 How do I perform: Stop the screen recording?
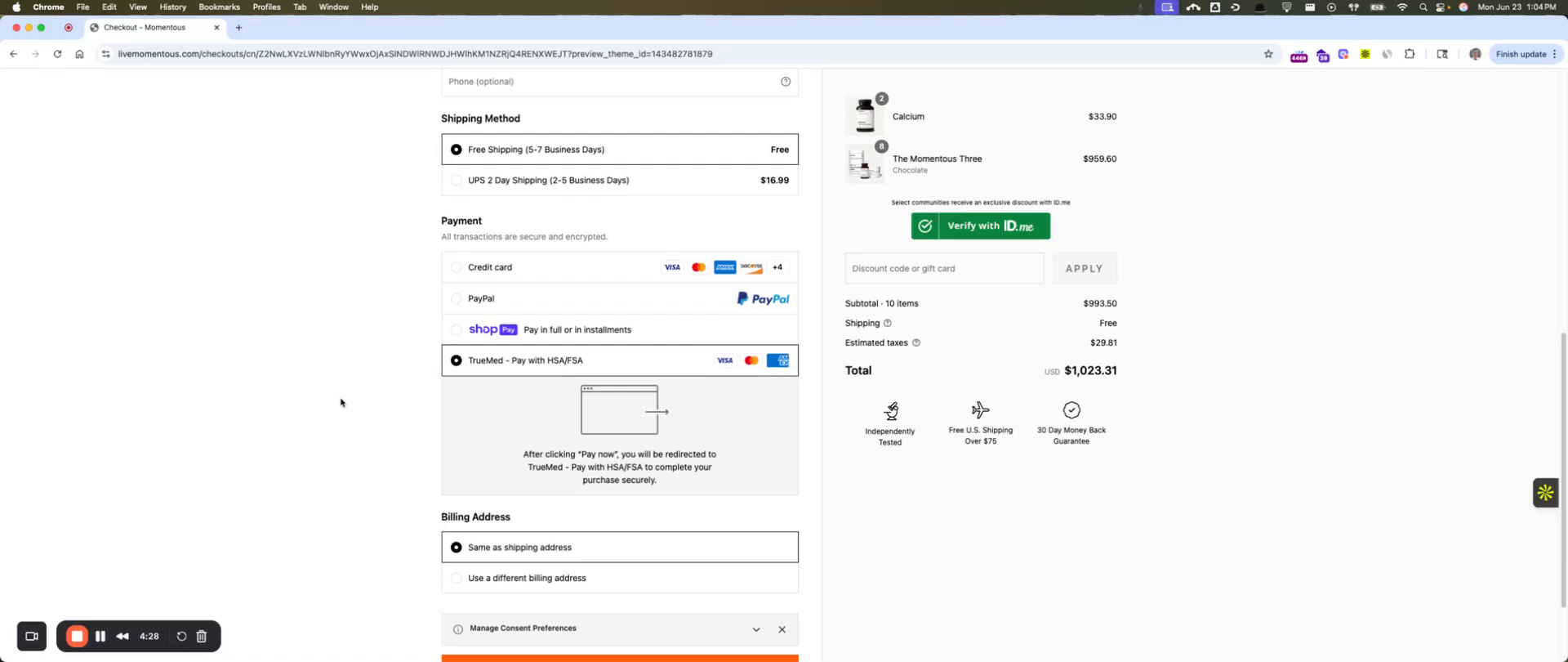(77, 636)
